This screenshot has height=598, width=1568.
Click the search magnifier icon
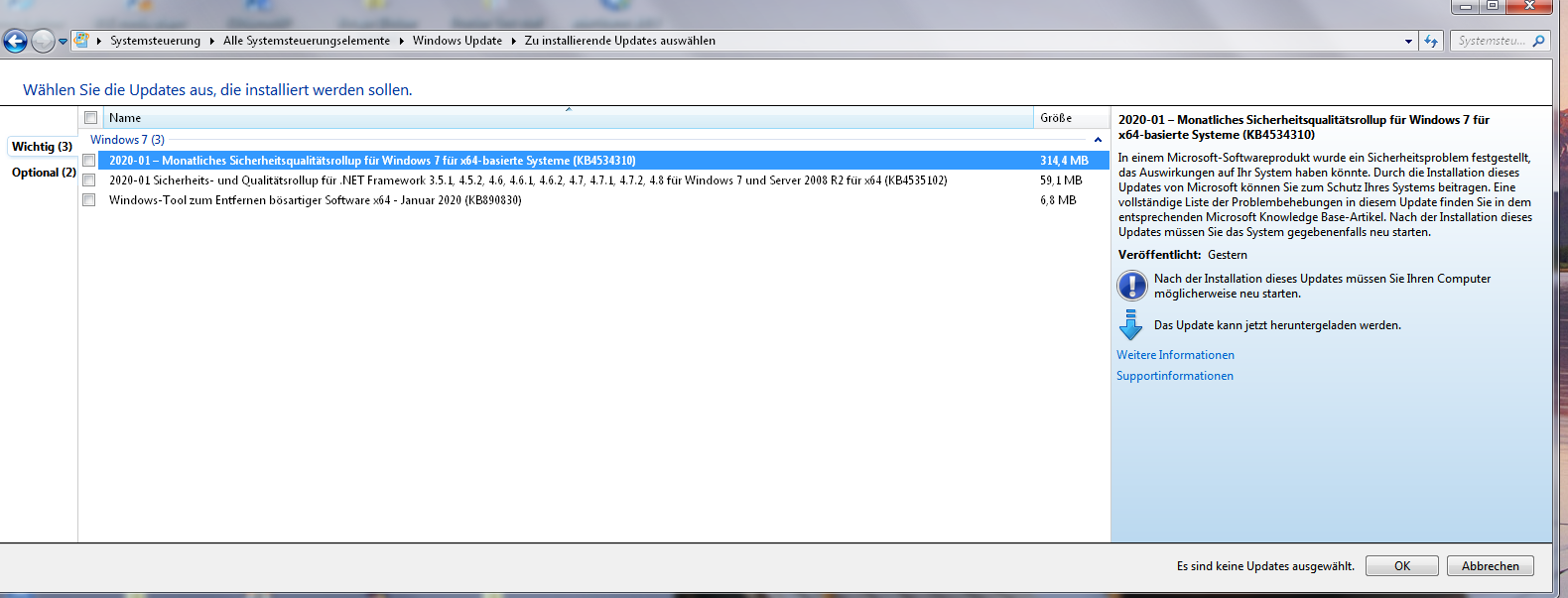pos(1539,41)
